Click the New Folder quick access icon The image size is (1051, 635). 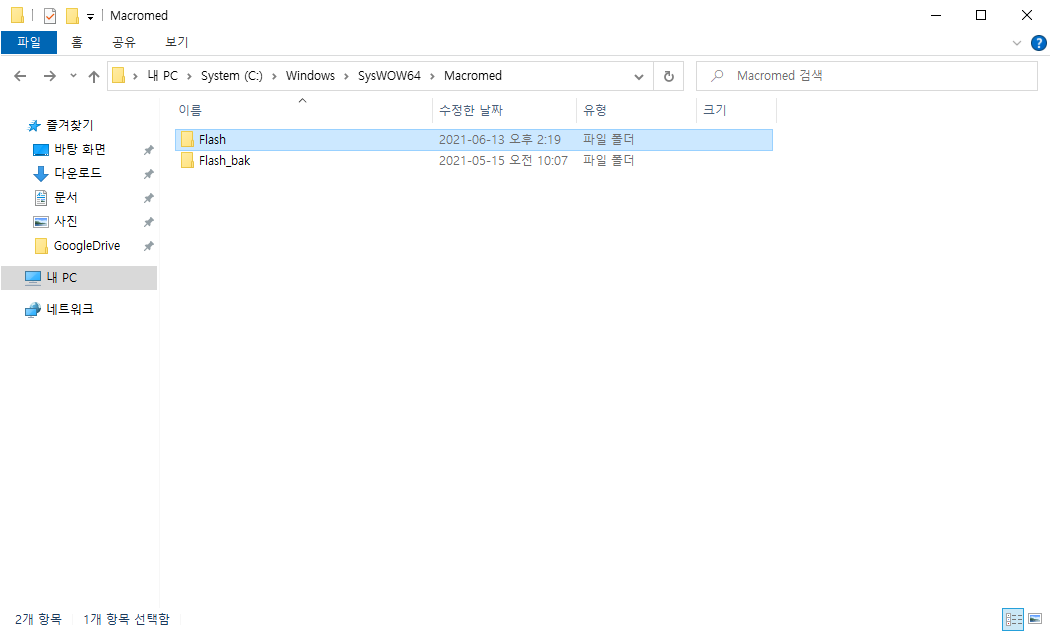coord(72,15)
